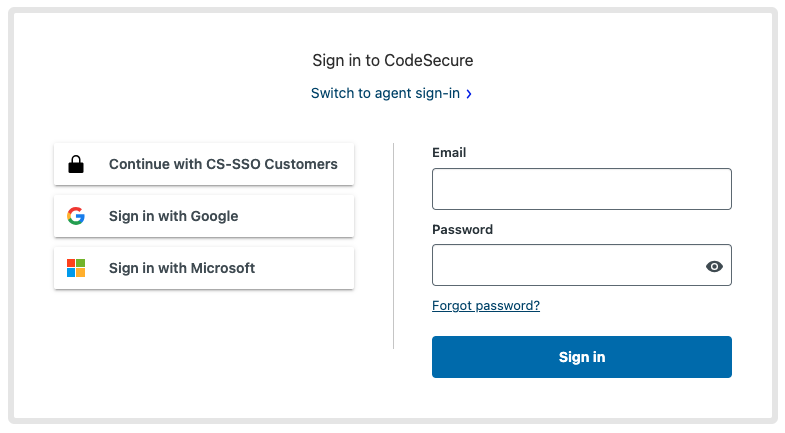The width and height of the screenshot is (785, 433).
Task: Click the Password field label
Action: pyautogui.click(x=463, y=229)
